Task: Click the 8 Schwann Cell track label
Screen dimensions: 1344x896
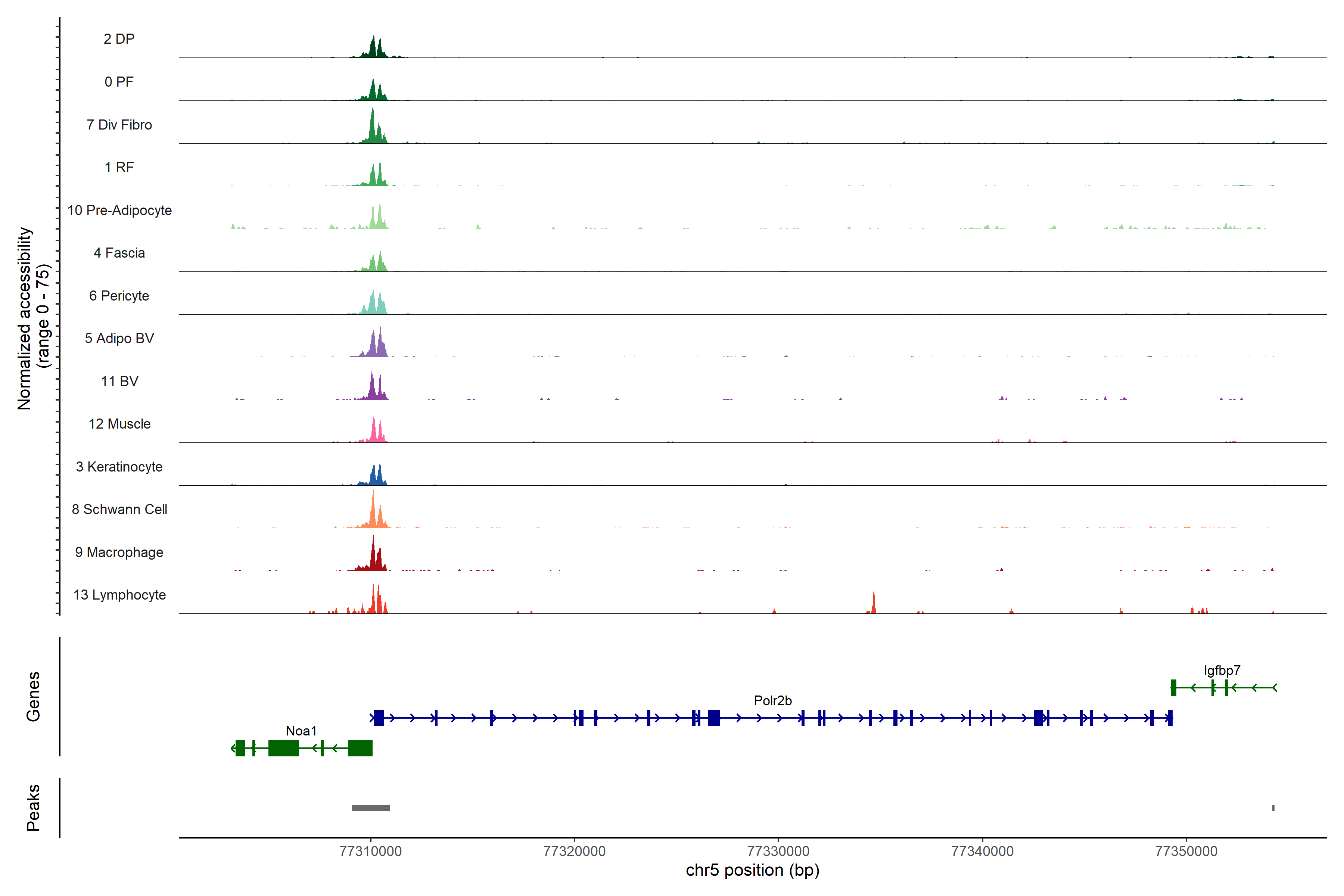Action: tap(119, 509)
